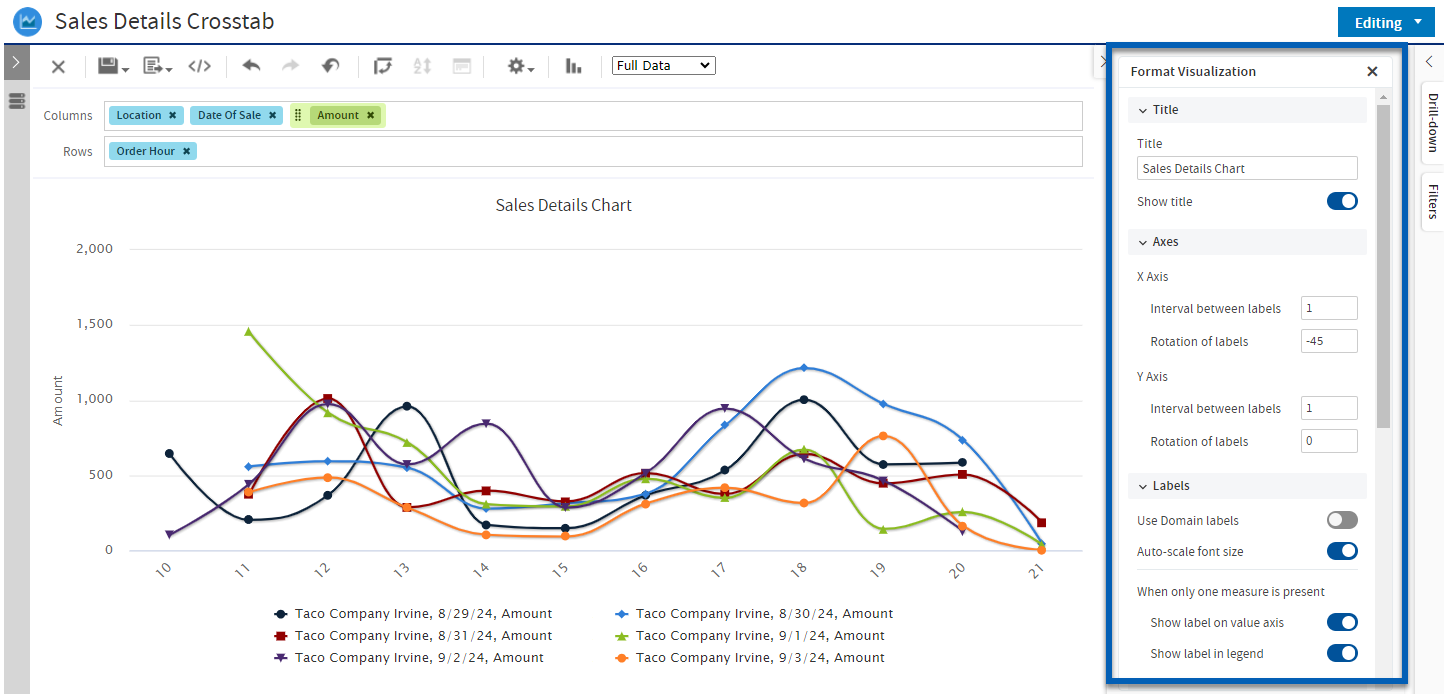
Task: Remove the Date Of Sale column field
Action: 272,115
